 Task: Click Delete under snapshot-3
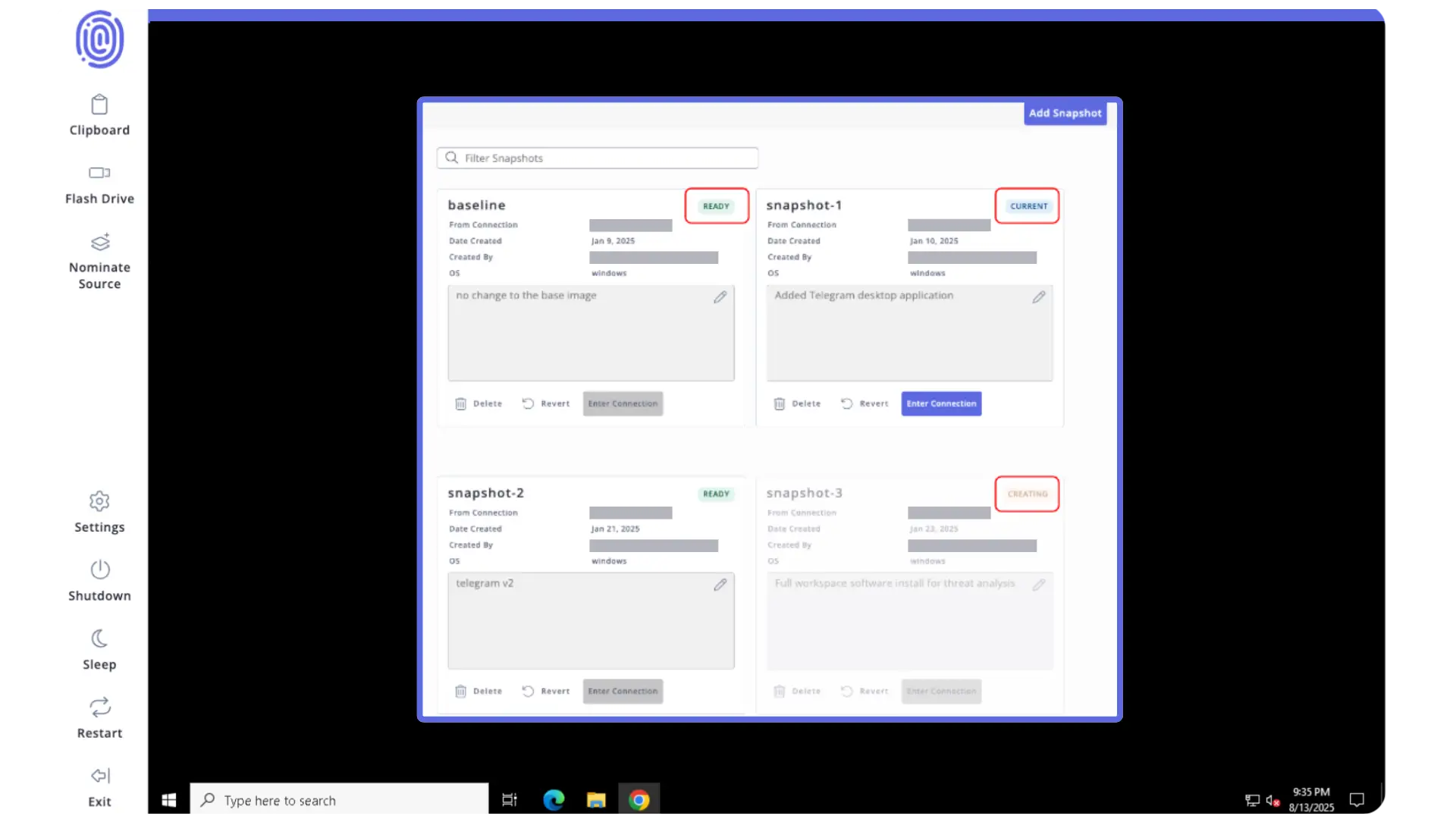coord(797,691)
